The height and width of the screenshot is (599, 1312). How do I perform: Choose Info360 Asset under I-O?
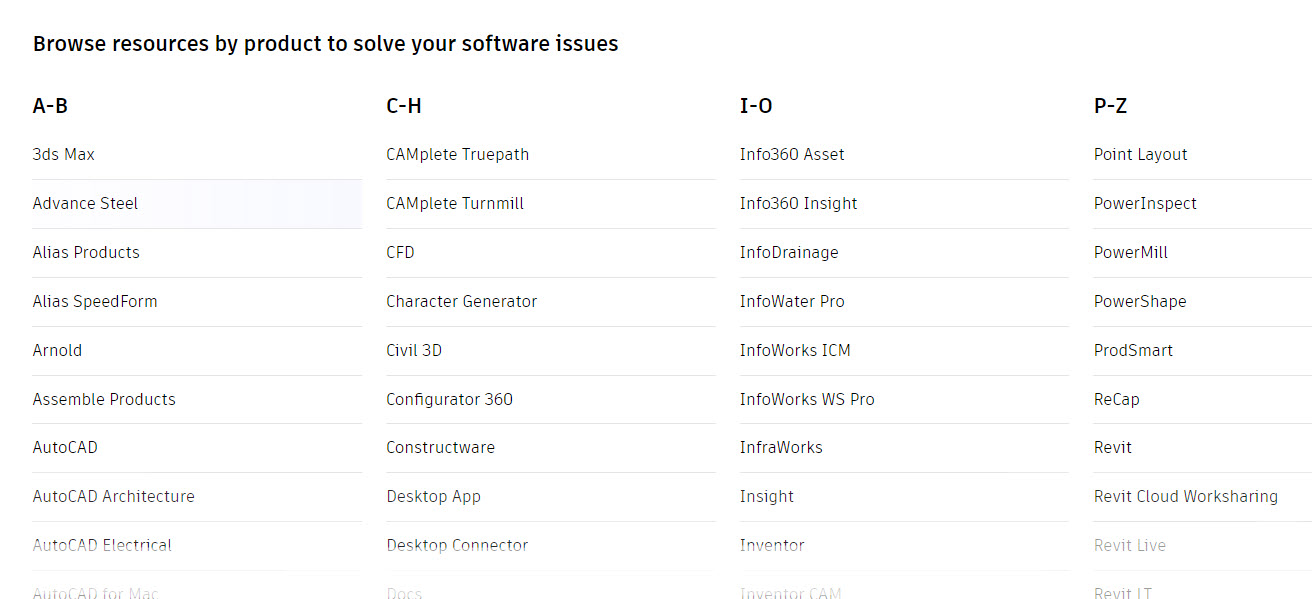[x=792, y=154]
